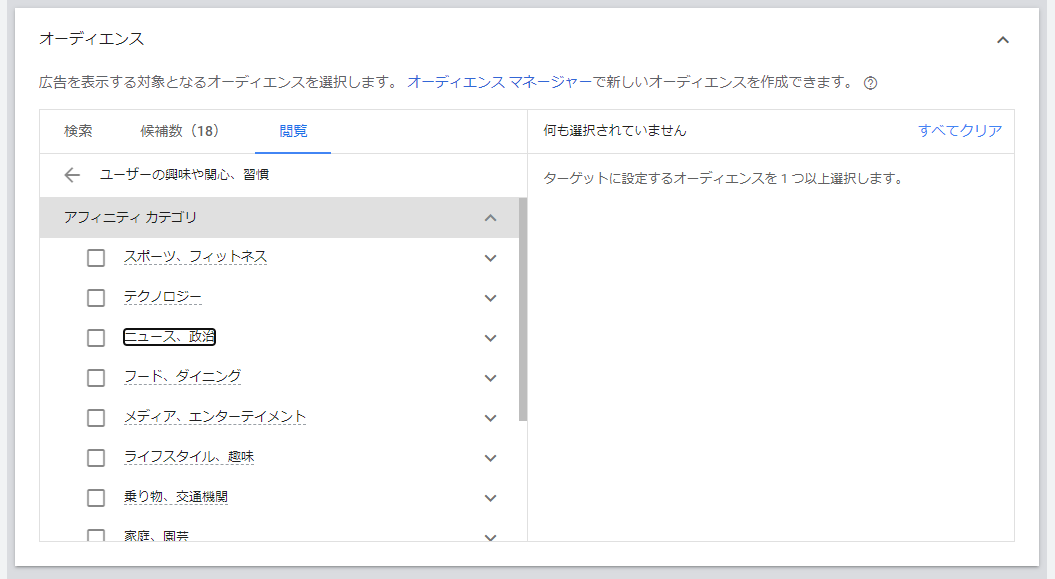1055x579 pixels.
Task: Collapse the アフィニティ カテゴリ header chevron
Action: 490,218
